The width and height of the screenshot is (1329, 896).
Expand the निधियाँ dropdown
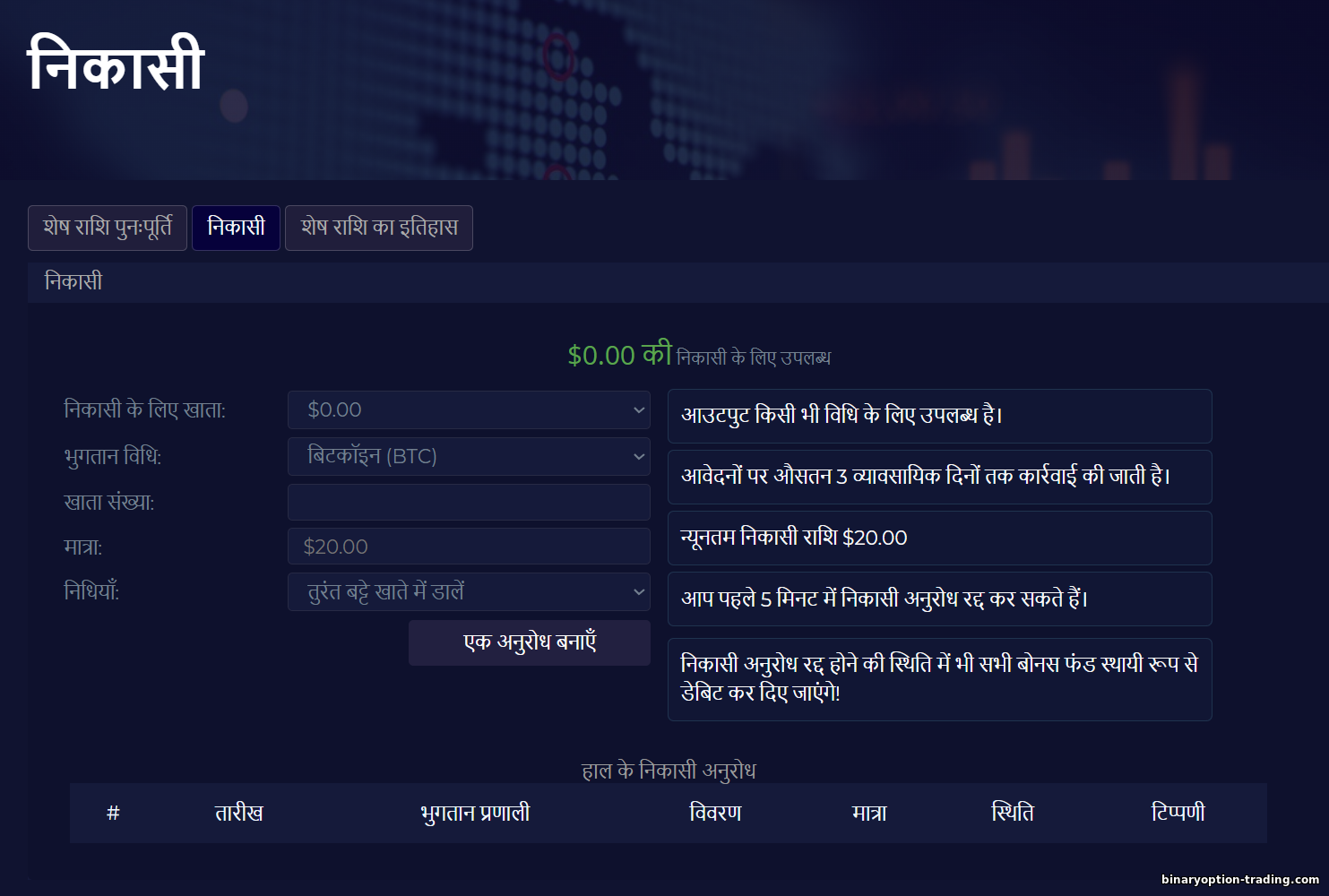[x=469, y=592]
